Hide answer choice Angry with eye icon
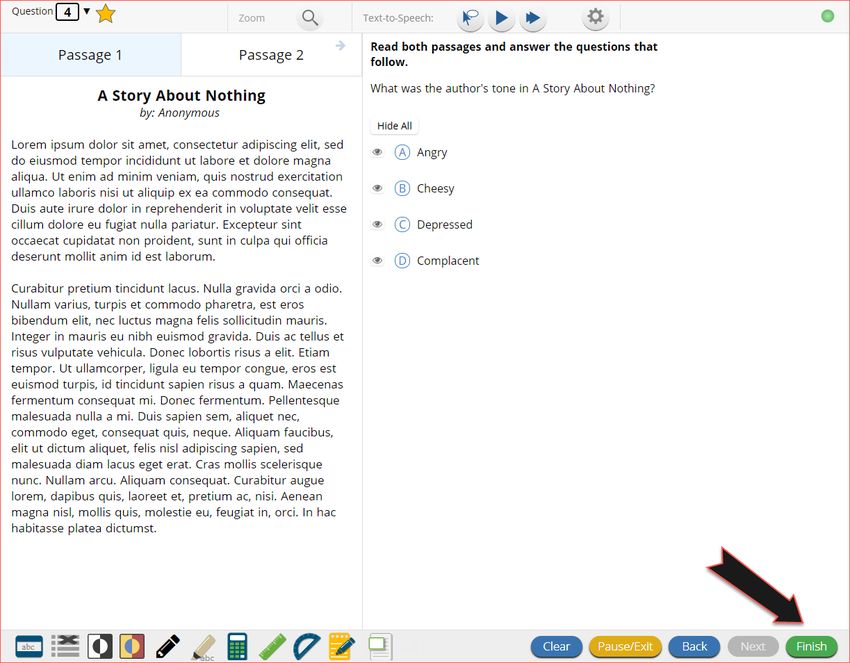 [x=377, y=152]
